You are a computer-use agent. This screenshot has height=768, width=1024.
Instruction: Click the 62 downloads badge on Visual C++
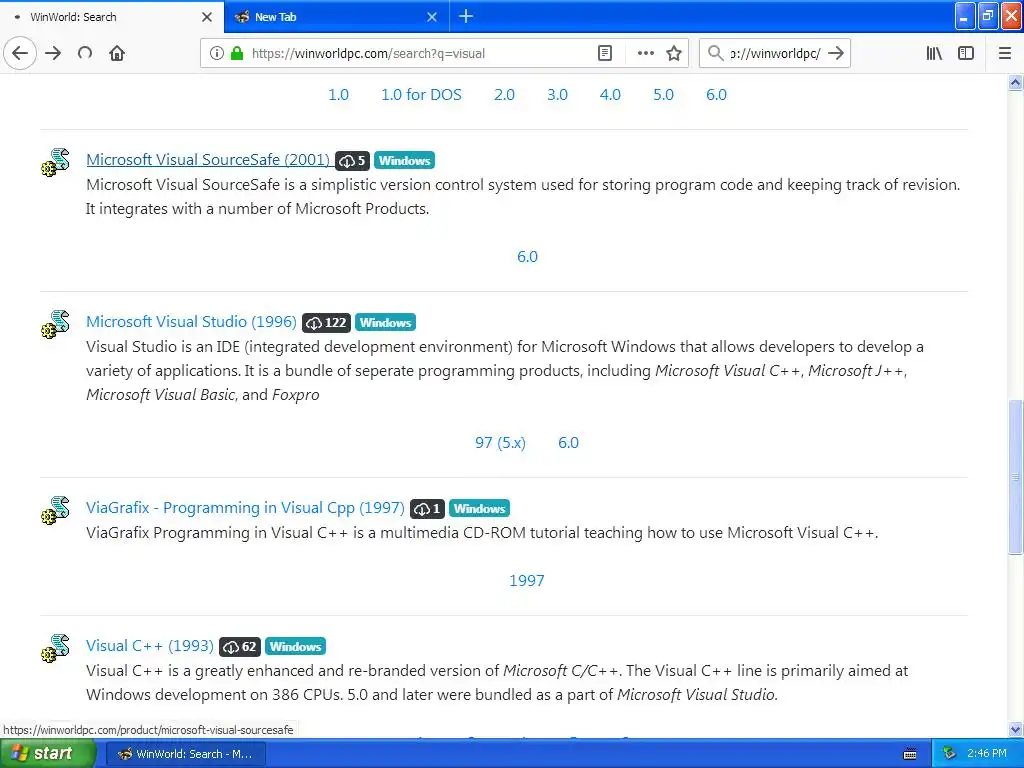pos(240,647)
